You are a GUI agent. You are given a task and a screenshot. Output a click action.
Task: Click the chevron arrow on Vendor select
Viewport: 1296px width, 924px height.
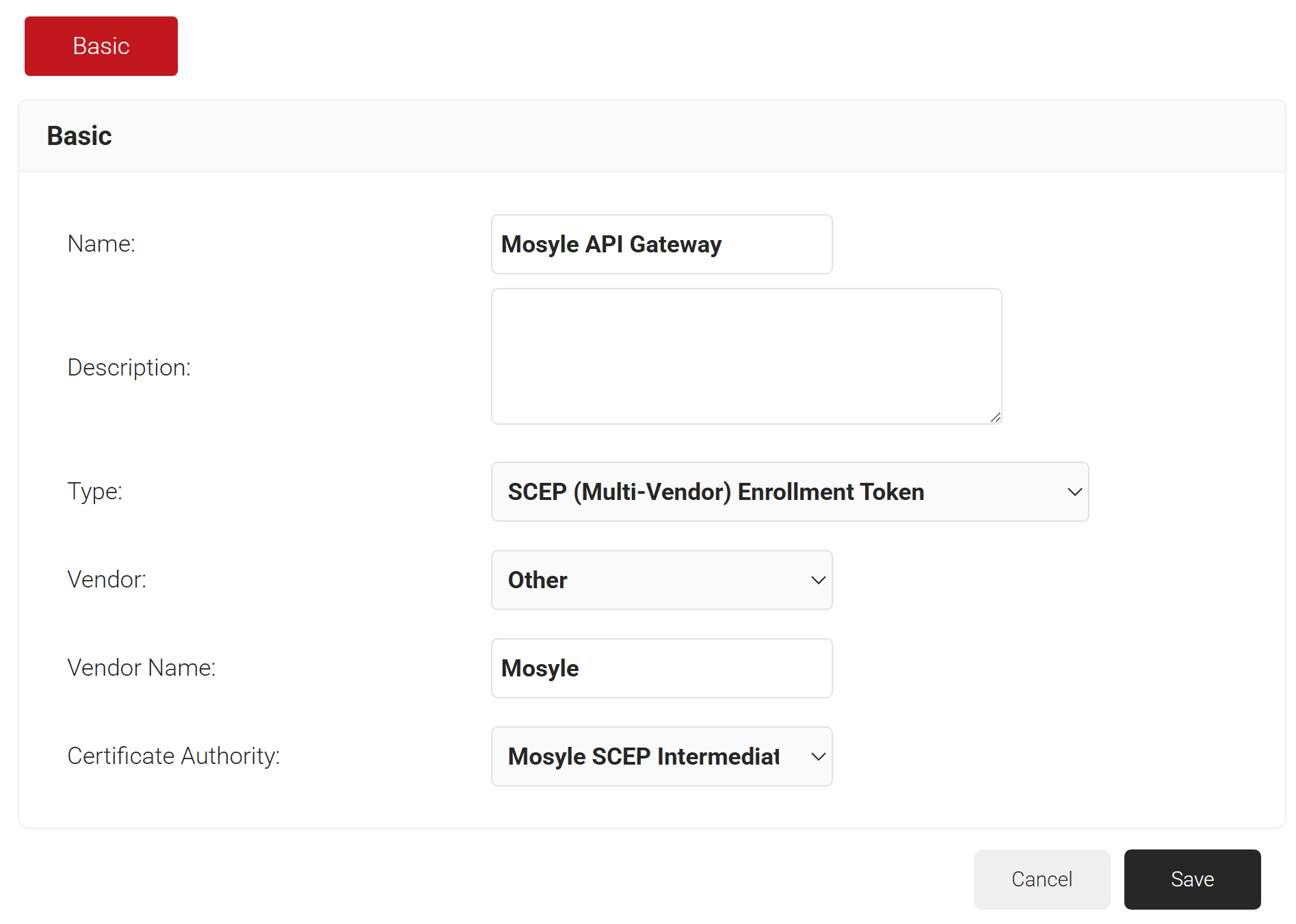(x=818, y=580)
